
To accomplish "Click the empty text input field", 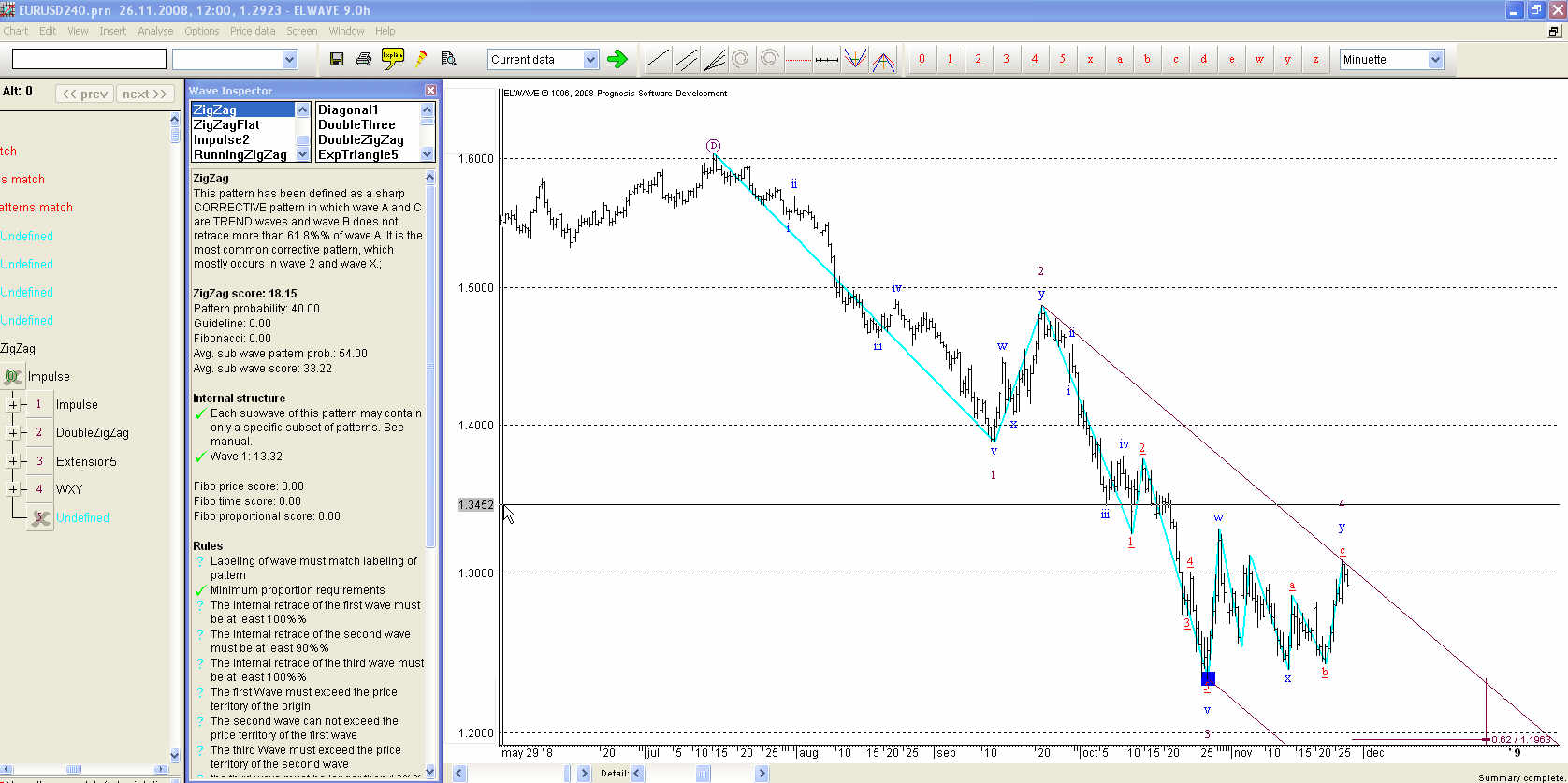I will click(x=89, y=60).
